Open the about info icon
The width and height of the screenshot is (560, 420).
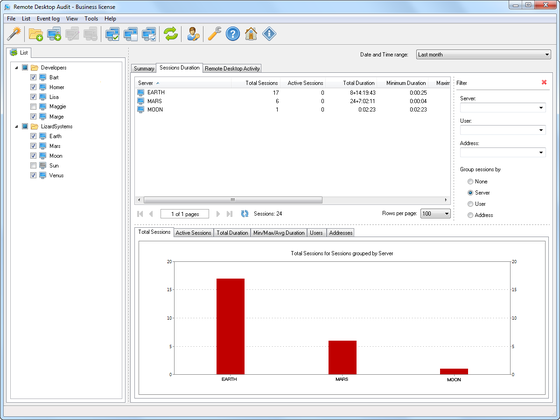coord(269,34)
